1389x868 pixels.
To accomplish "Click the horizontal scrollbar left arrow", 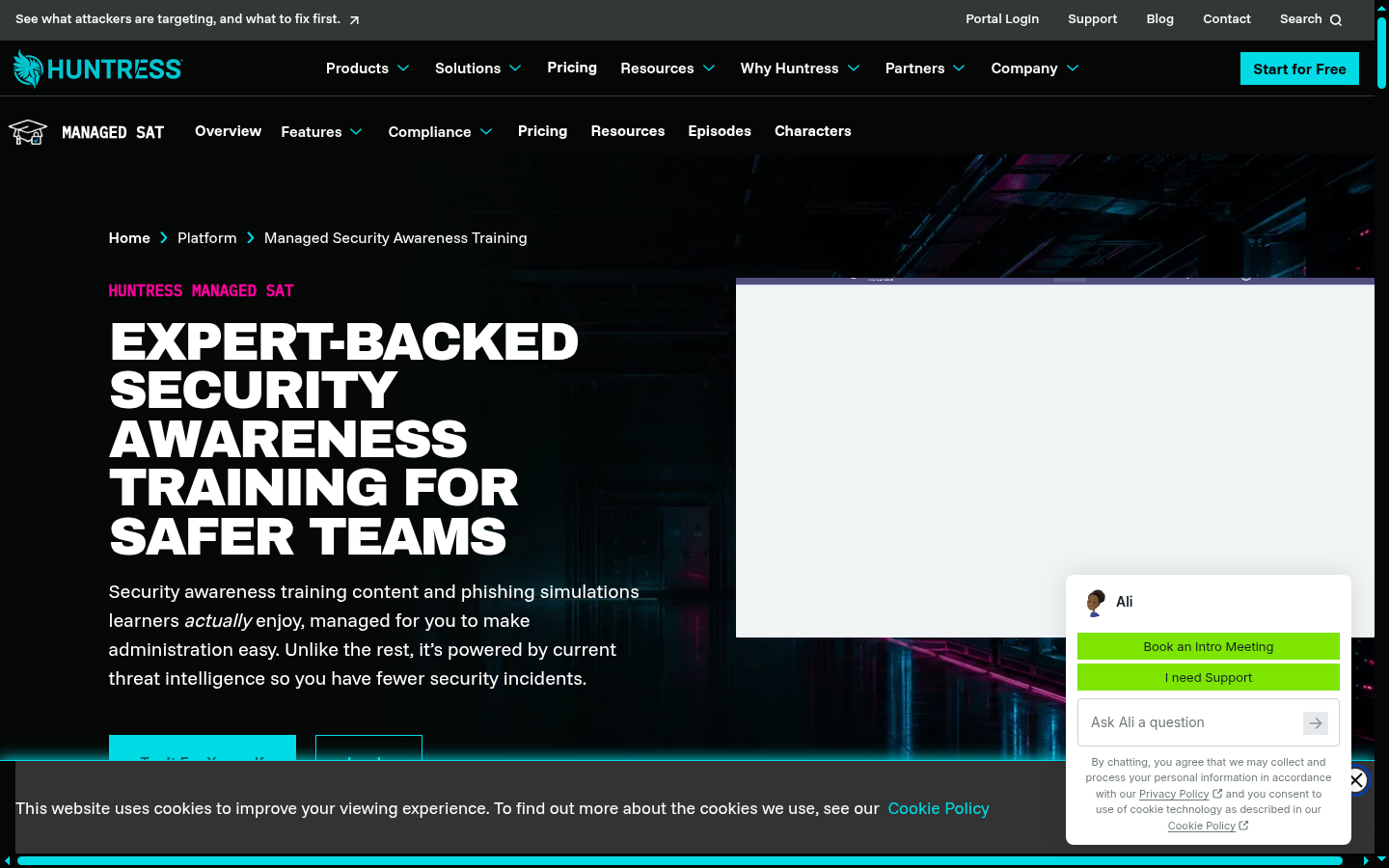I will click(x=8, y=860).
